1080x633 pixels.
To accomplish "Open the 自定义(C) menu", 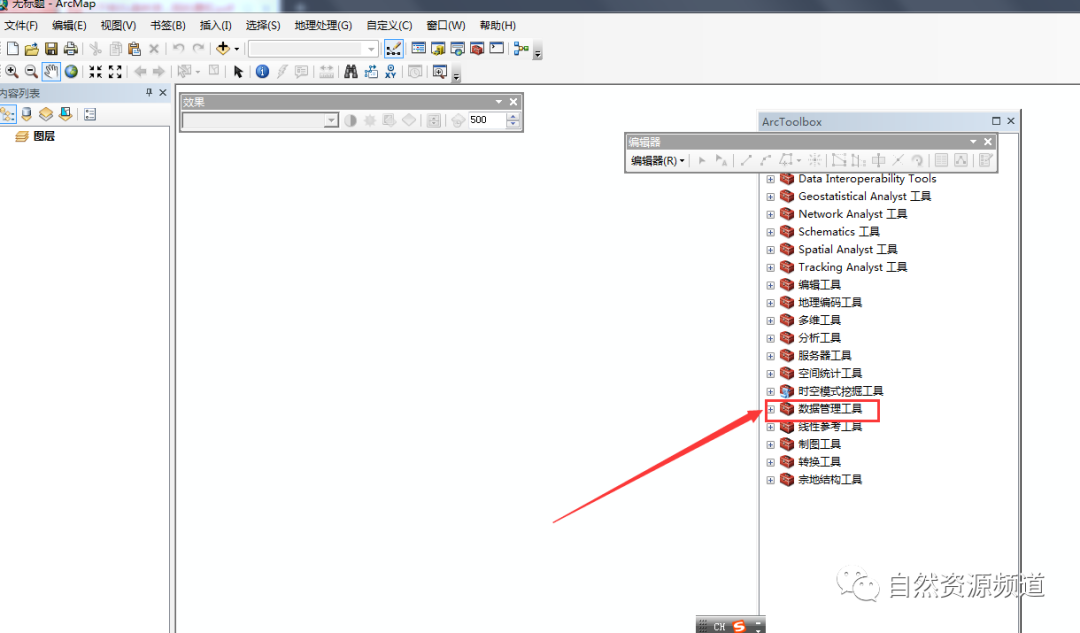I will tap(389, 25).
